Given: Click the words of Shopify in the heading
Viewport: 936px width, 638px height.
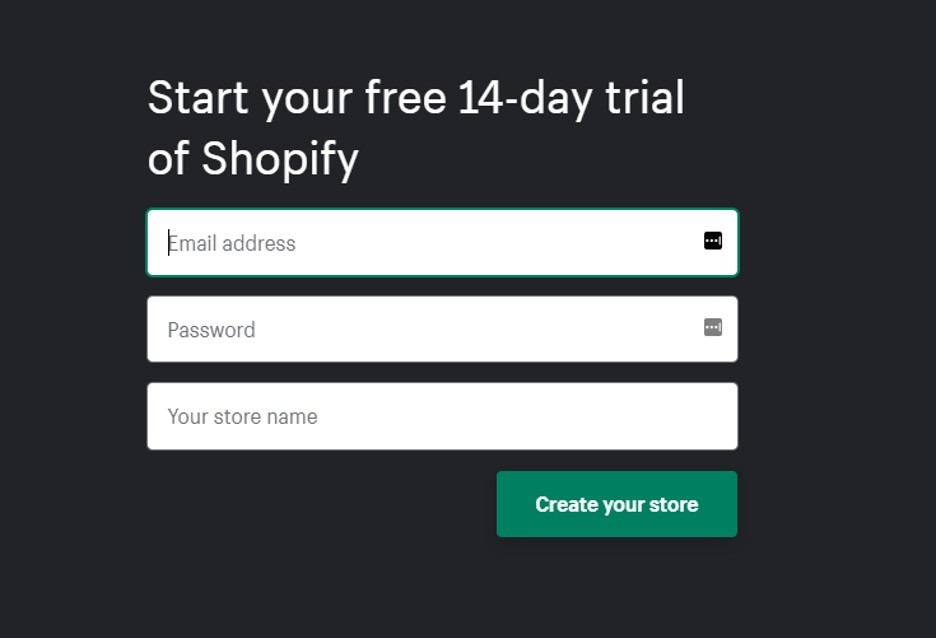Looking at the screenshot, I should coord(253,159).
